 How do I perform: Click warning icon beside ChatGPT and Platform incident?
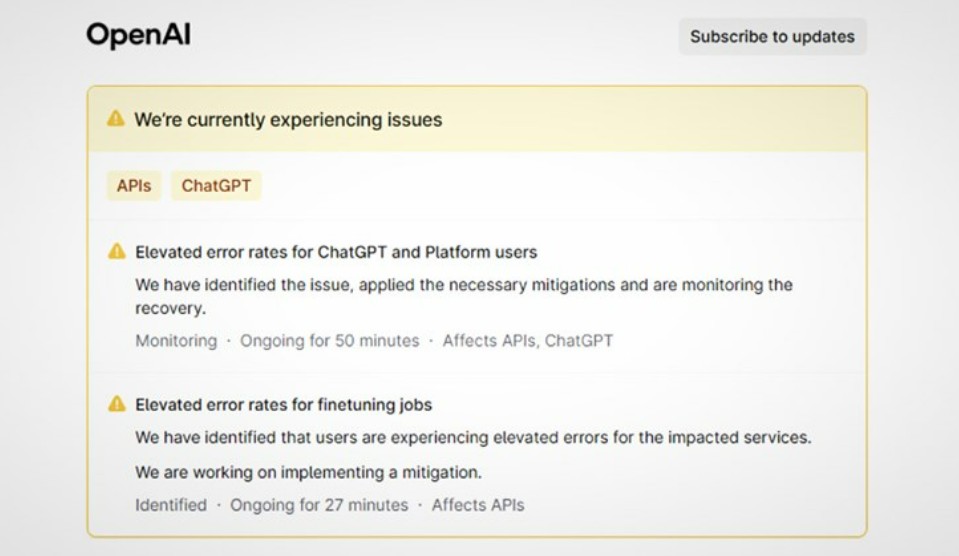click(117, 252)
